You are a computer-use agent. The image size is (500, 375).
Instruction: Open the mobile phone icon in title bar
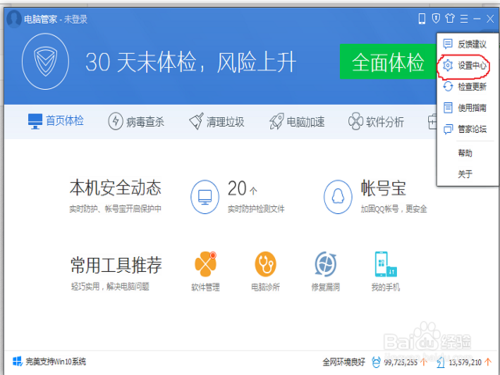(422, 19)
